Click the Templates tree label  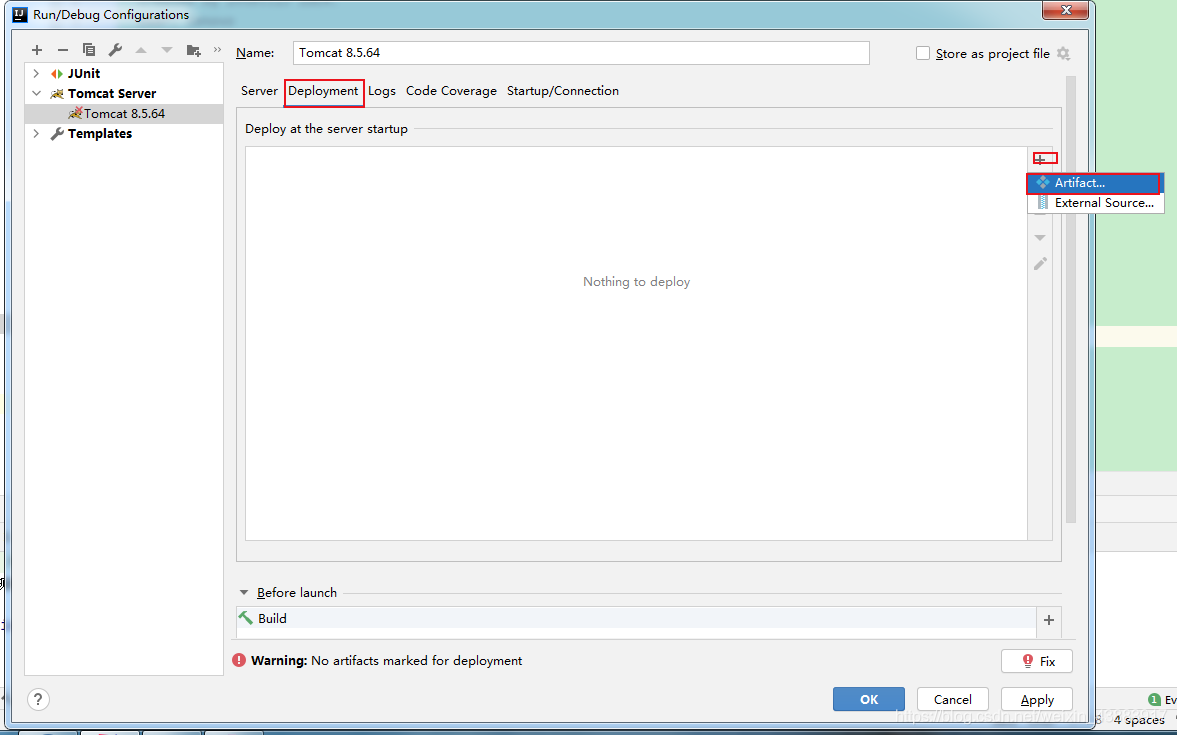(x=100, y=134)
